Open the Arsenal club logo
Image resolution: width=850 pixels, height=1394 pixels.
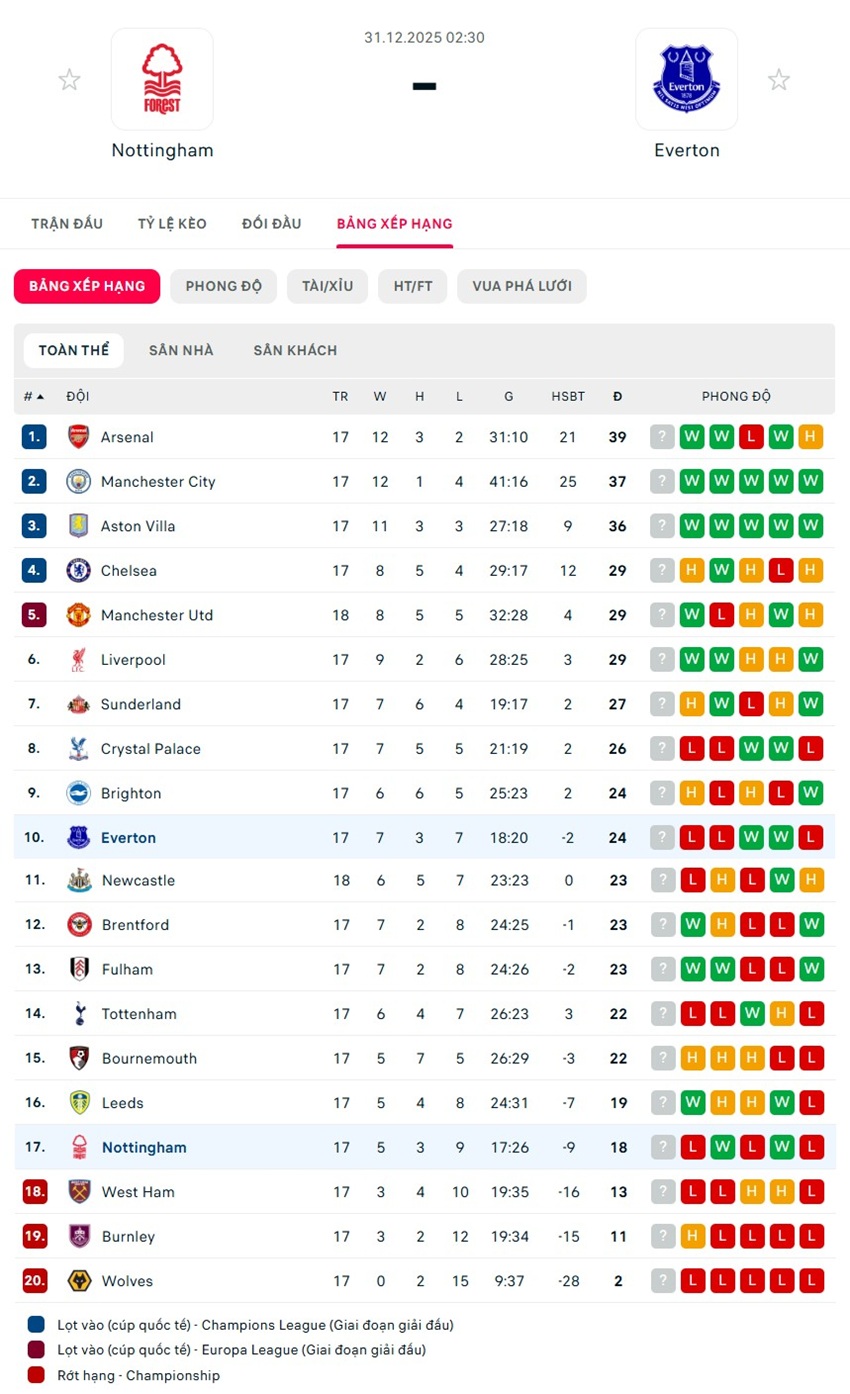coord(78,437)
